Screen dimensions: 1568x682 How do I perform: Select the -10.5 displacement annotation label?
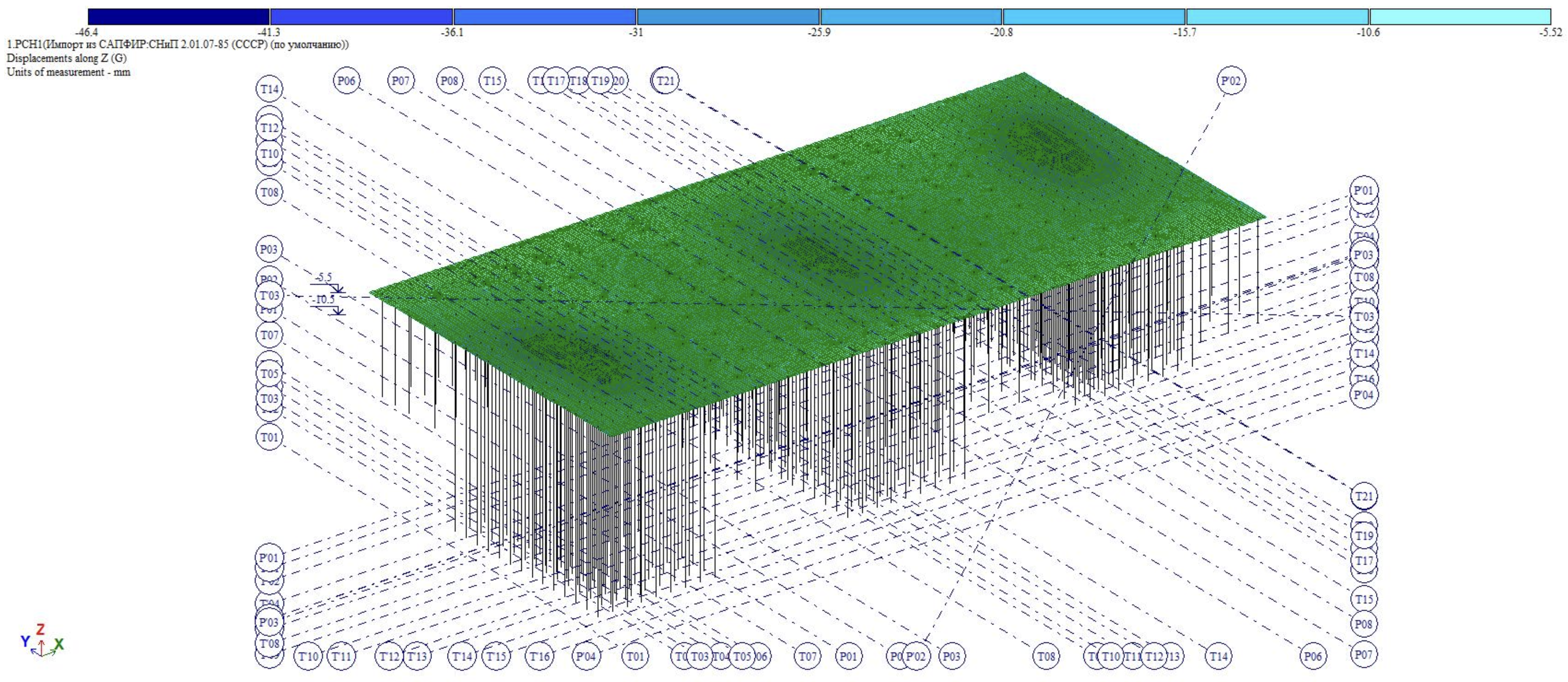coord(324,300)
